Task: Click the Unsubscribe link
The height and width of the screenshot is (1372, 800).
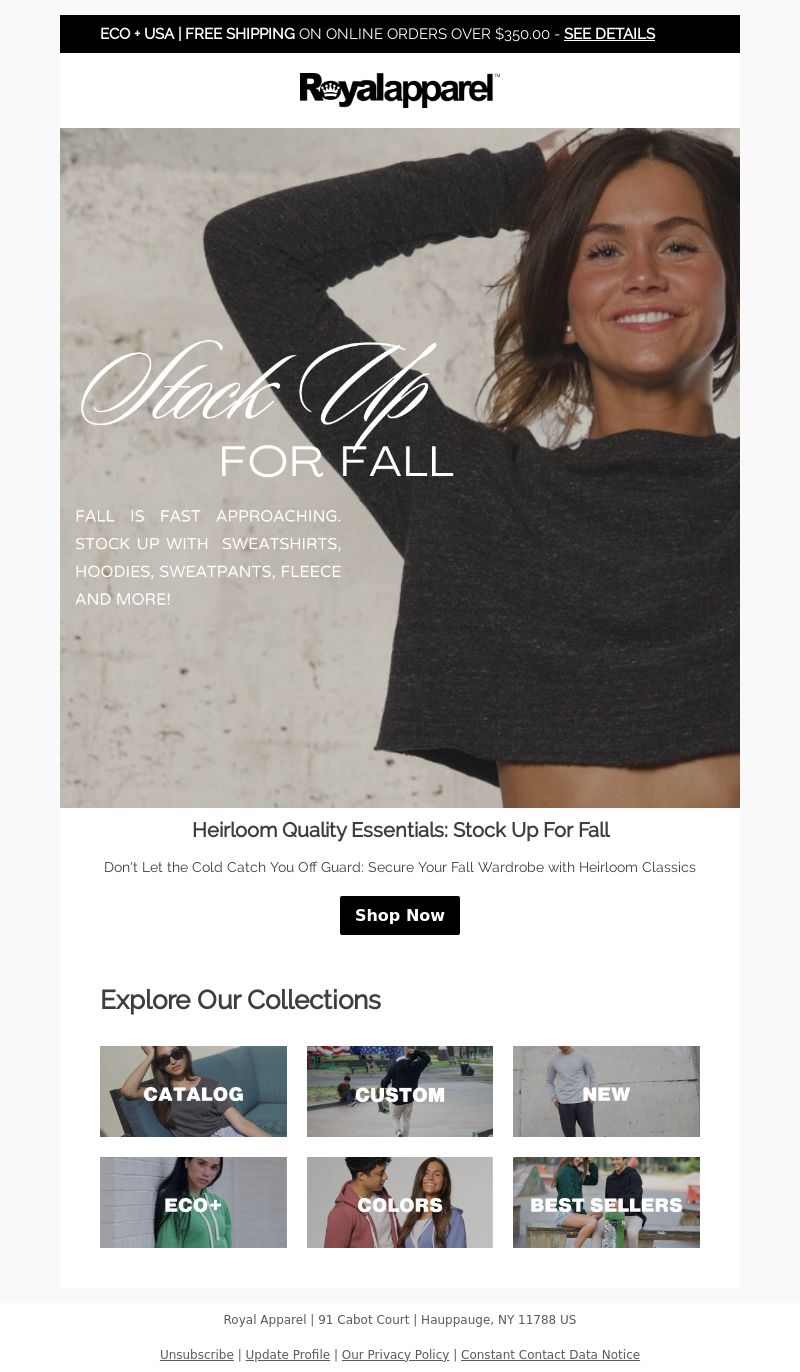Action: 197,1355
